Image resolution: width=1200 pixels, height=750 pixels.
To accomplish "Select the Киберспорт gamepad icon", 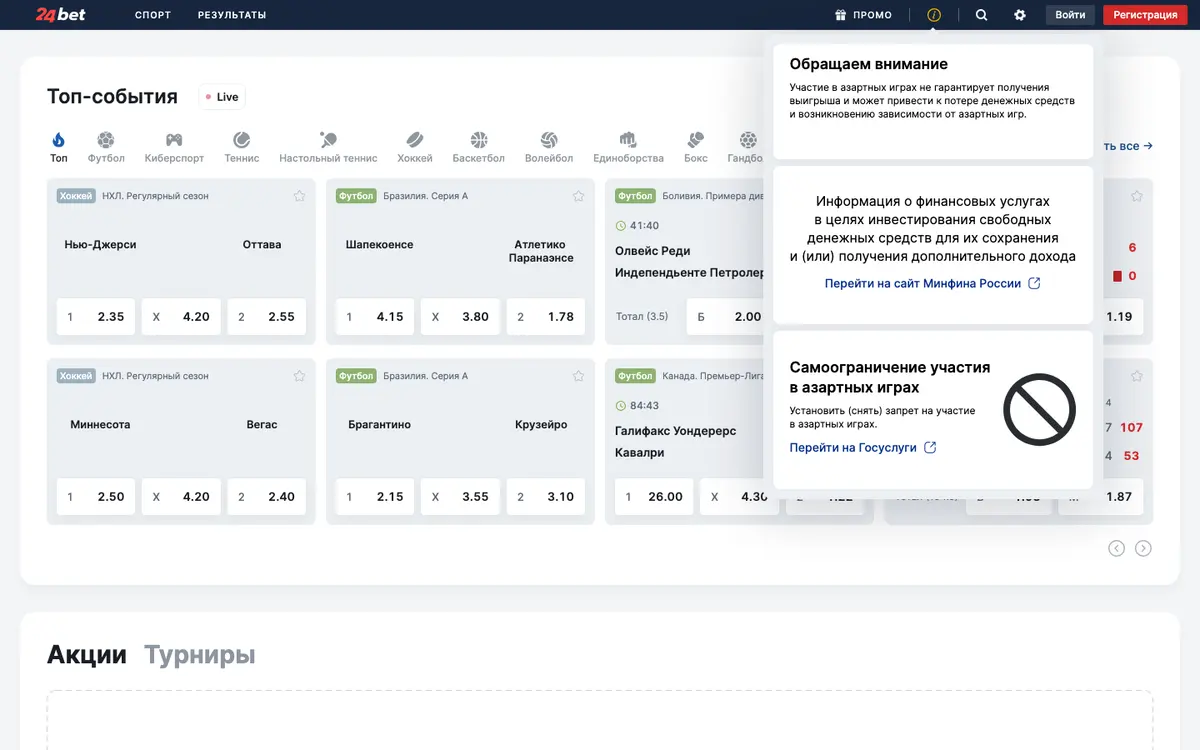I will pyautogui.click(x=174, y=147).
